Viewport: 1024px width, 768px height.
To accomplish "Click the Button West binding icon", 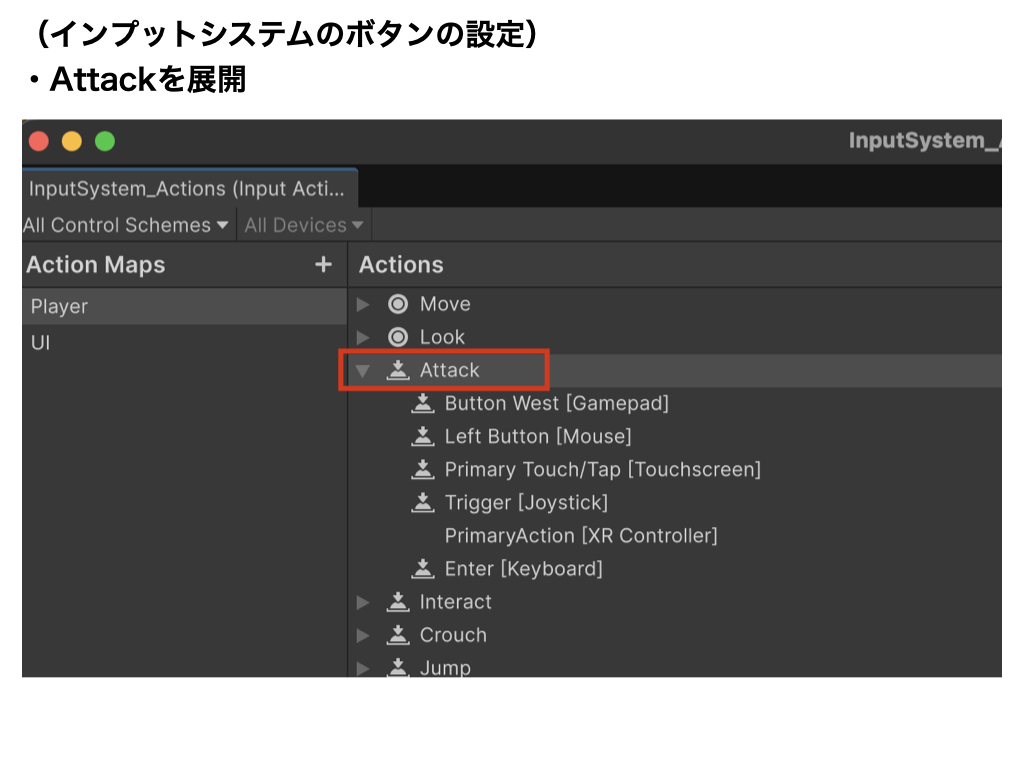I will coord(423,403).
